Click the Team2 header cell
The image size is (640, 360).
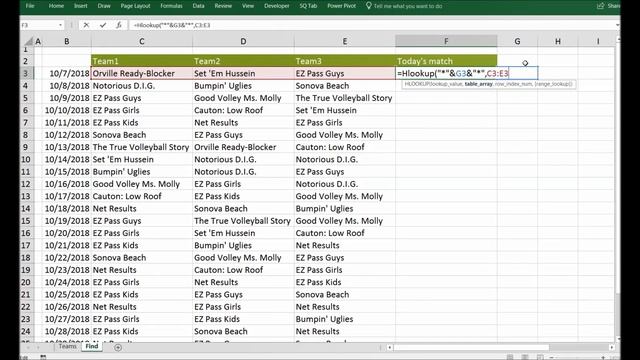point(243,61)
